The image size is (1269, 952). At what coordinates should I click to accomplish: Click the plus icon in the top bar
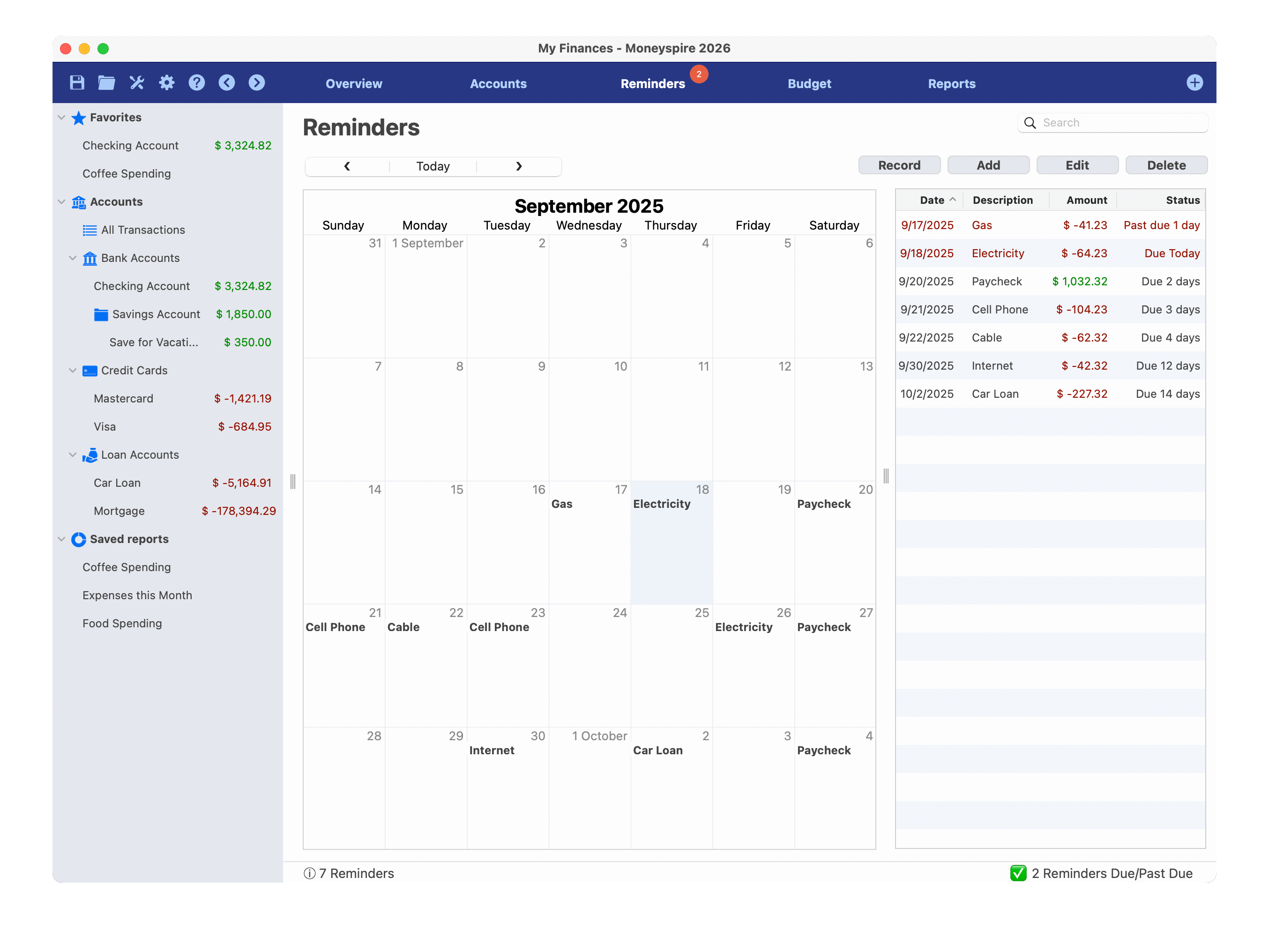coord(1194,82)
